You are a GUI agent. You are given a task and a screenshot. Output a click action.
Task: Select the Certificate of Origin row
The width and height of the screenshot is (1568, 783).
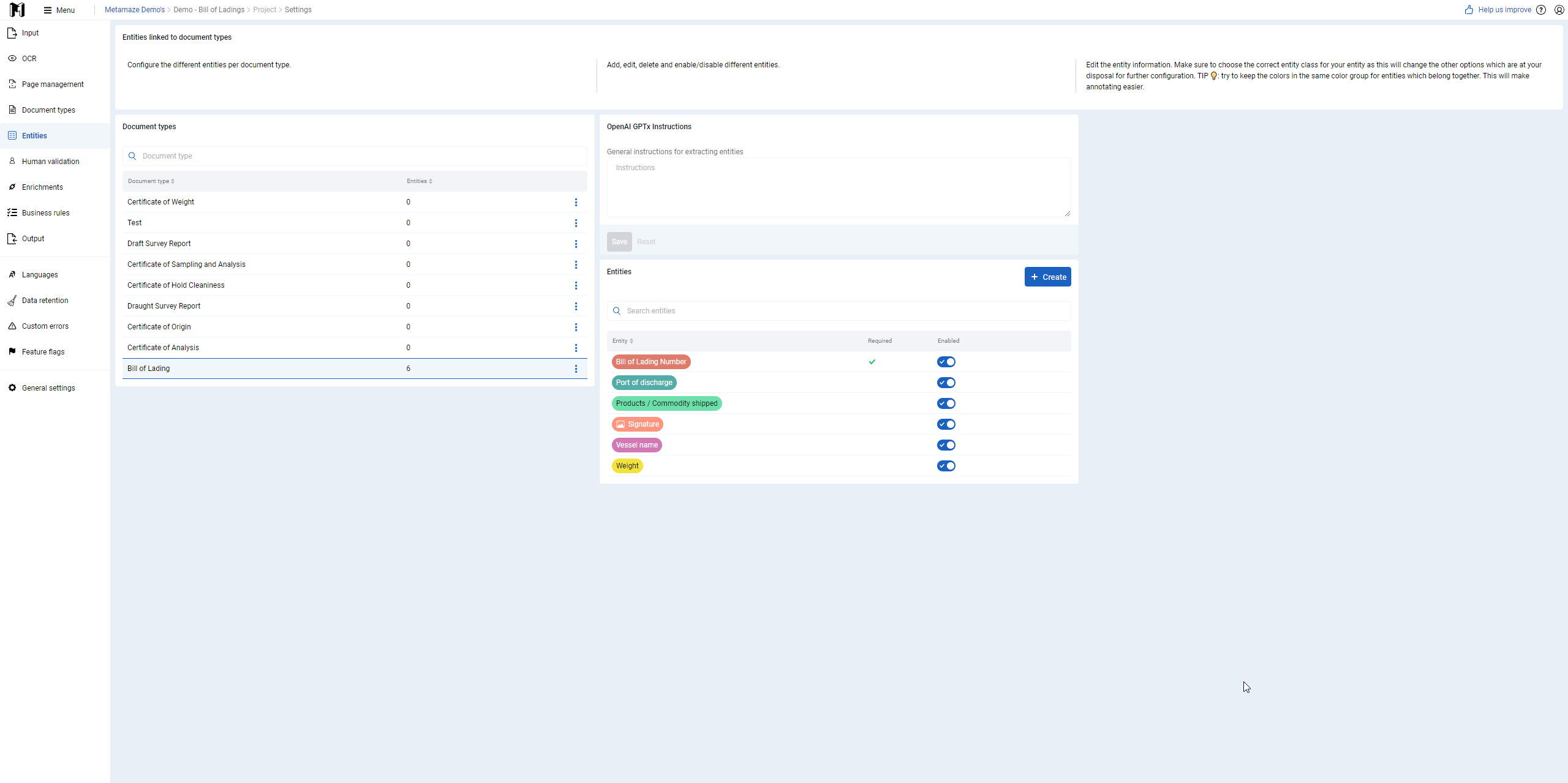coord(355,327)
